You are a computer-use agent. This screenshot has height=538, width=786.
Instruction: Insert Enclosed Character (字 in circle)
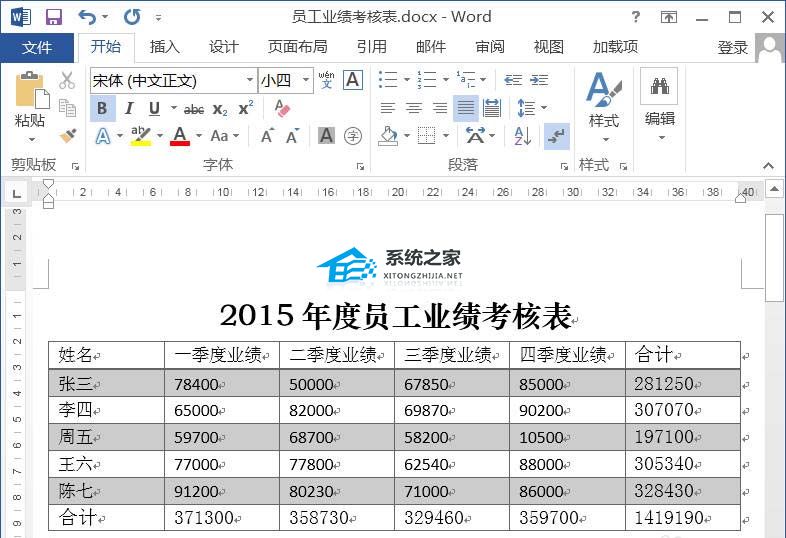tap(353, 135)
